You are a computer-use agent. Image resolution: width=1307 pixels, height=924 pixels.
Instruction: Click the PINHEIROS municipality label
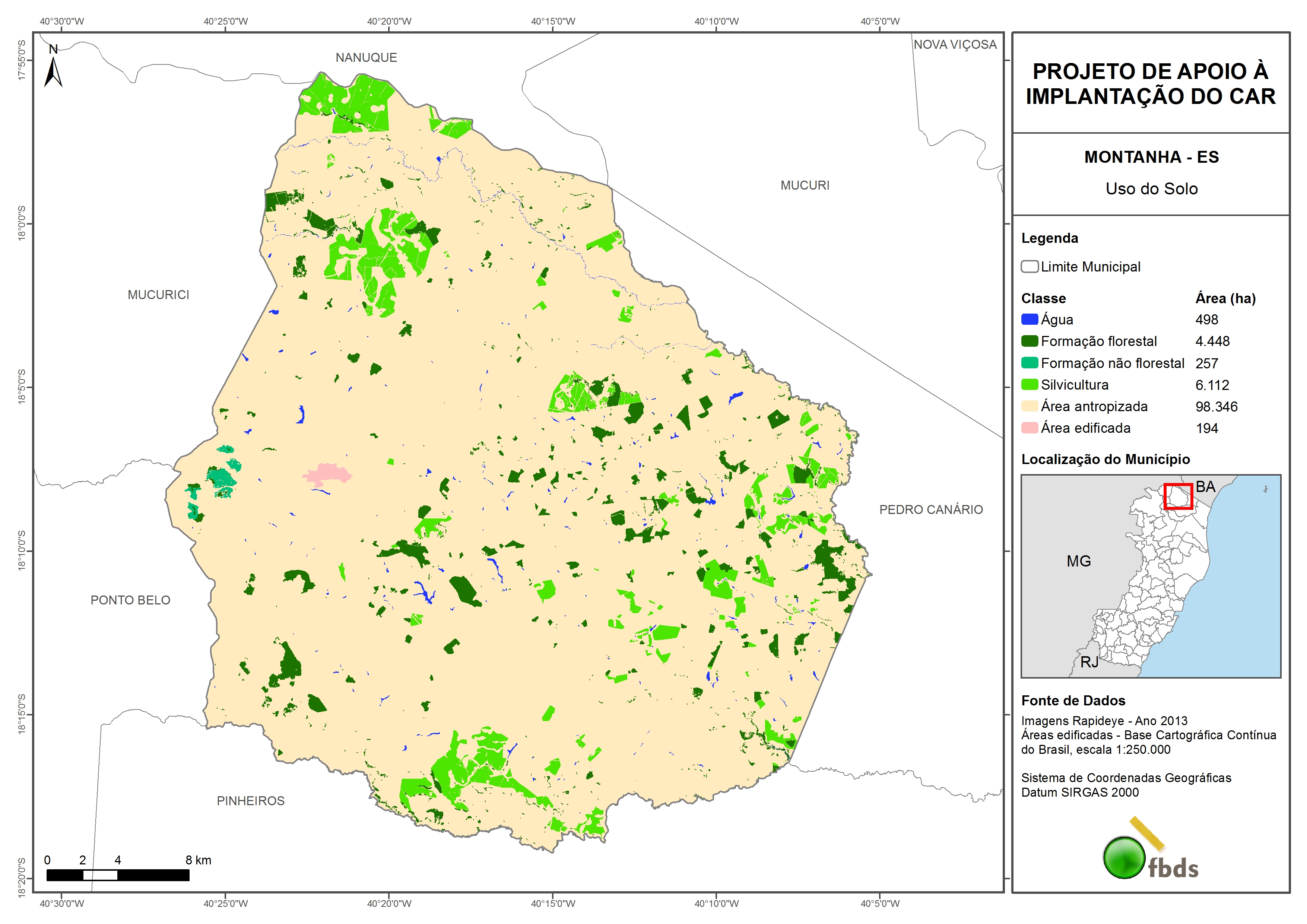click(x=250, y=801)
